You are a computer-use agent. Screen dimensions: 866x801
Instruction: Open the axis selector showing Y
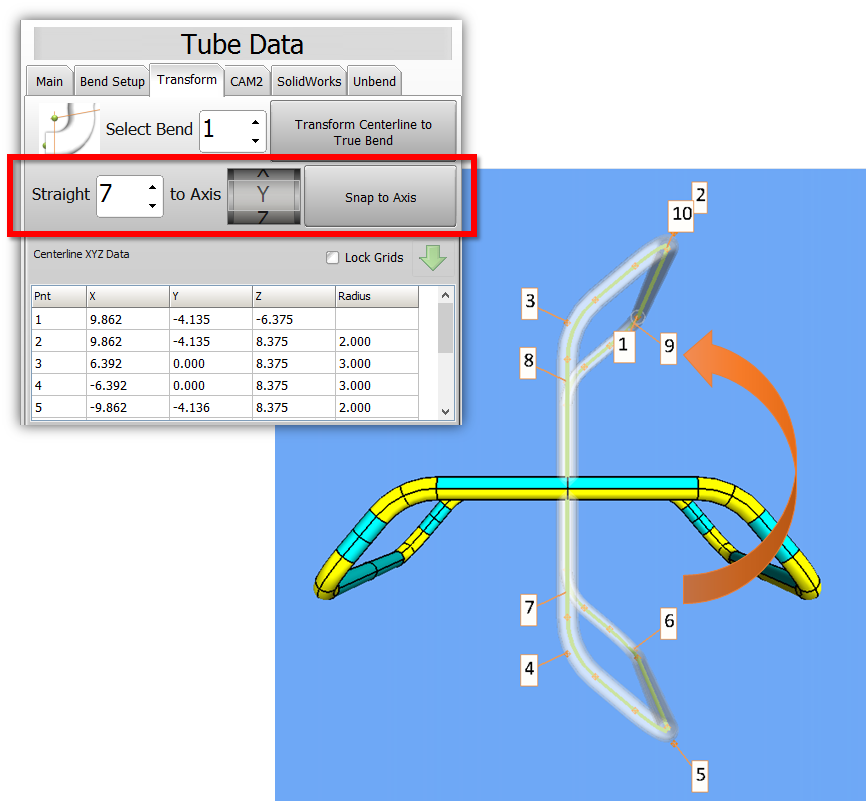pyautogui.click(x=263, y=195)
